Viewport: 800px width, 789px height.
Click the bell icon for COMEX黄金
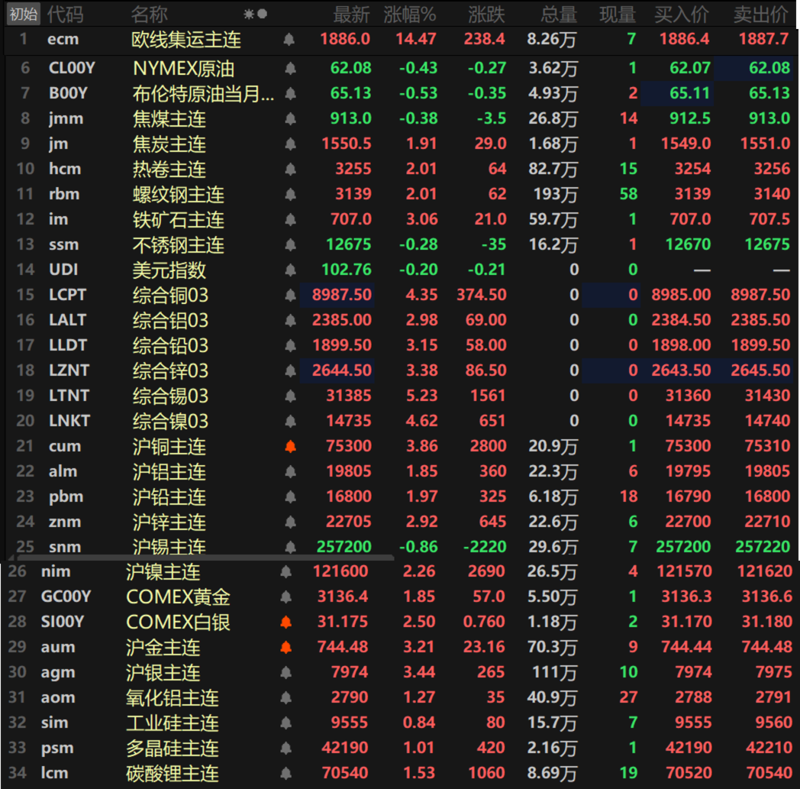pyautogui.click(x=287, y=597)
